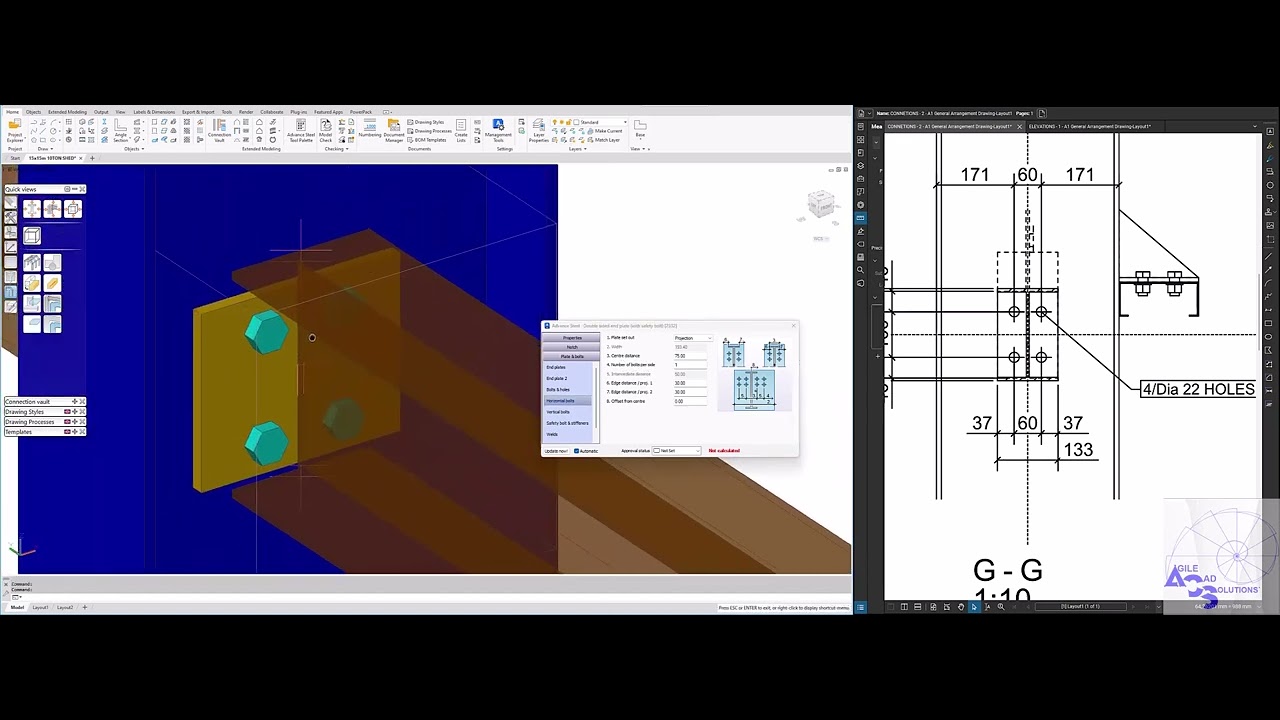
Task: Click the Centre distance input field
Action: tap(690, 356)
